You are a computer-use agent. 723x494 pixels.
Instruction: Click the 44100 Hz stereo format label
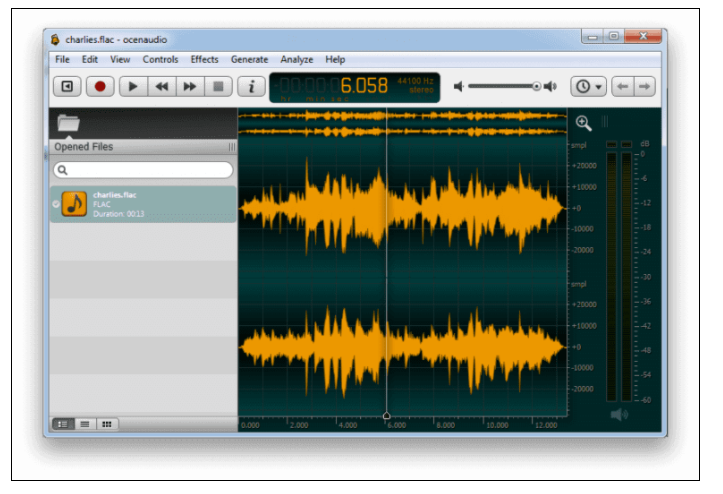pyautogui.click(x=415, y=85)
